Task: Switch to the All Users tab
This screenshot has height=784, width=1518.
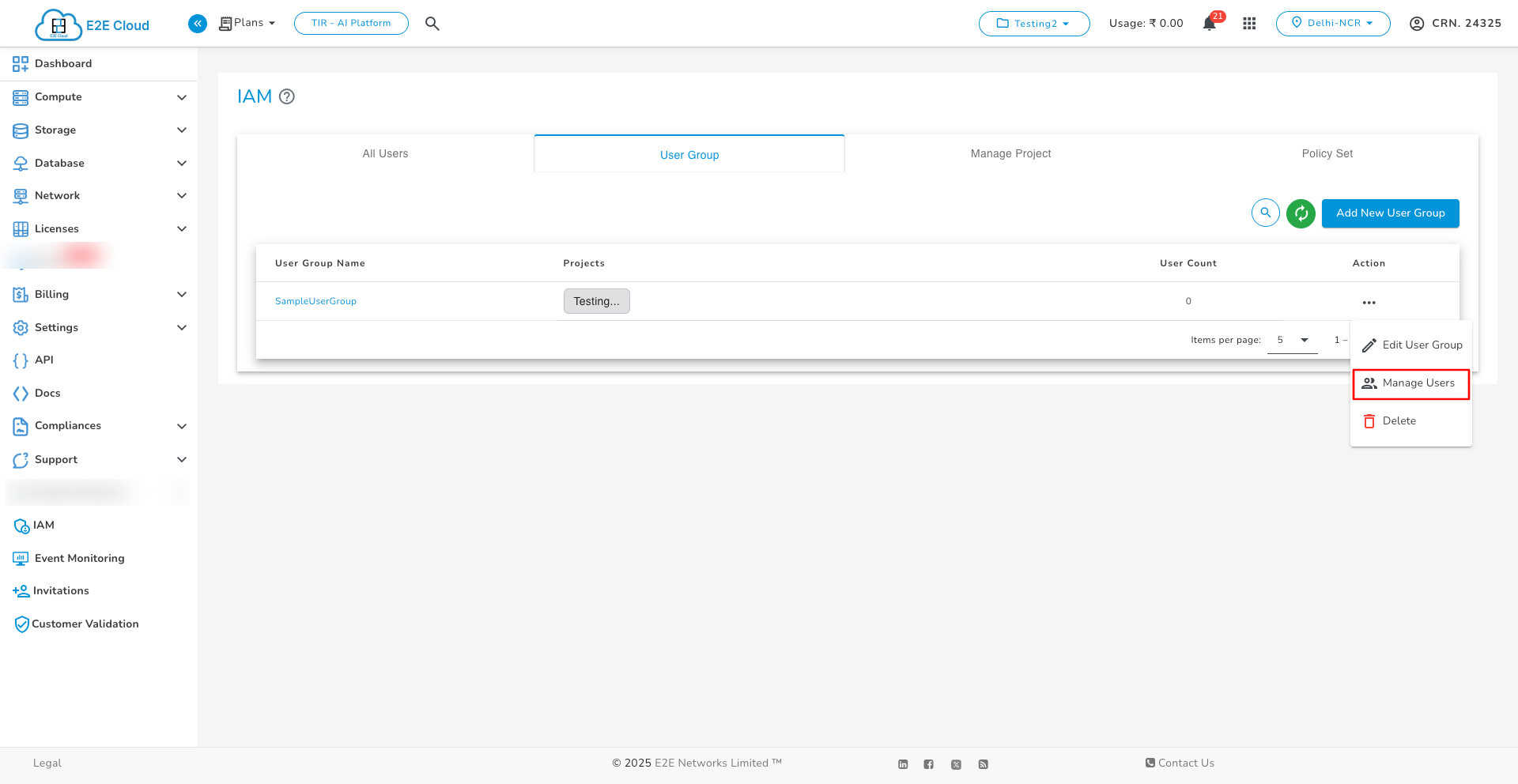Action: (x=385, y=154)
